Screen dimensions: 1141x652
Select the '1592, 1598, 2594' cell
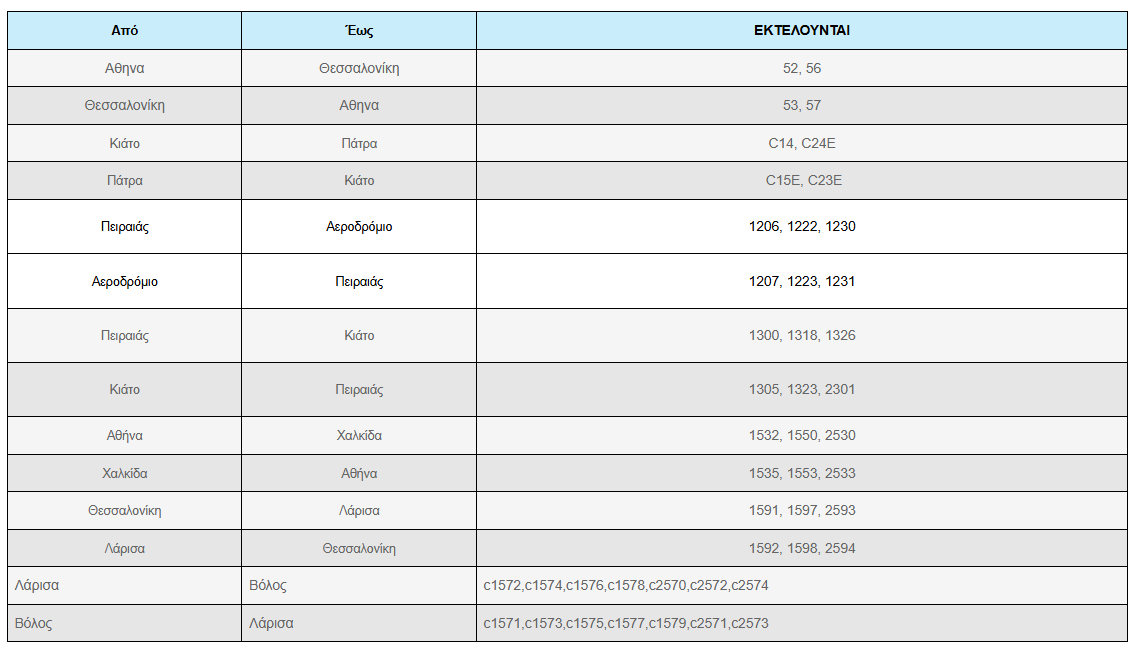click(x=802, y=548)
